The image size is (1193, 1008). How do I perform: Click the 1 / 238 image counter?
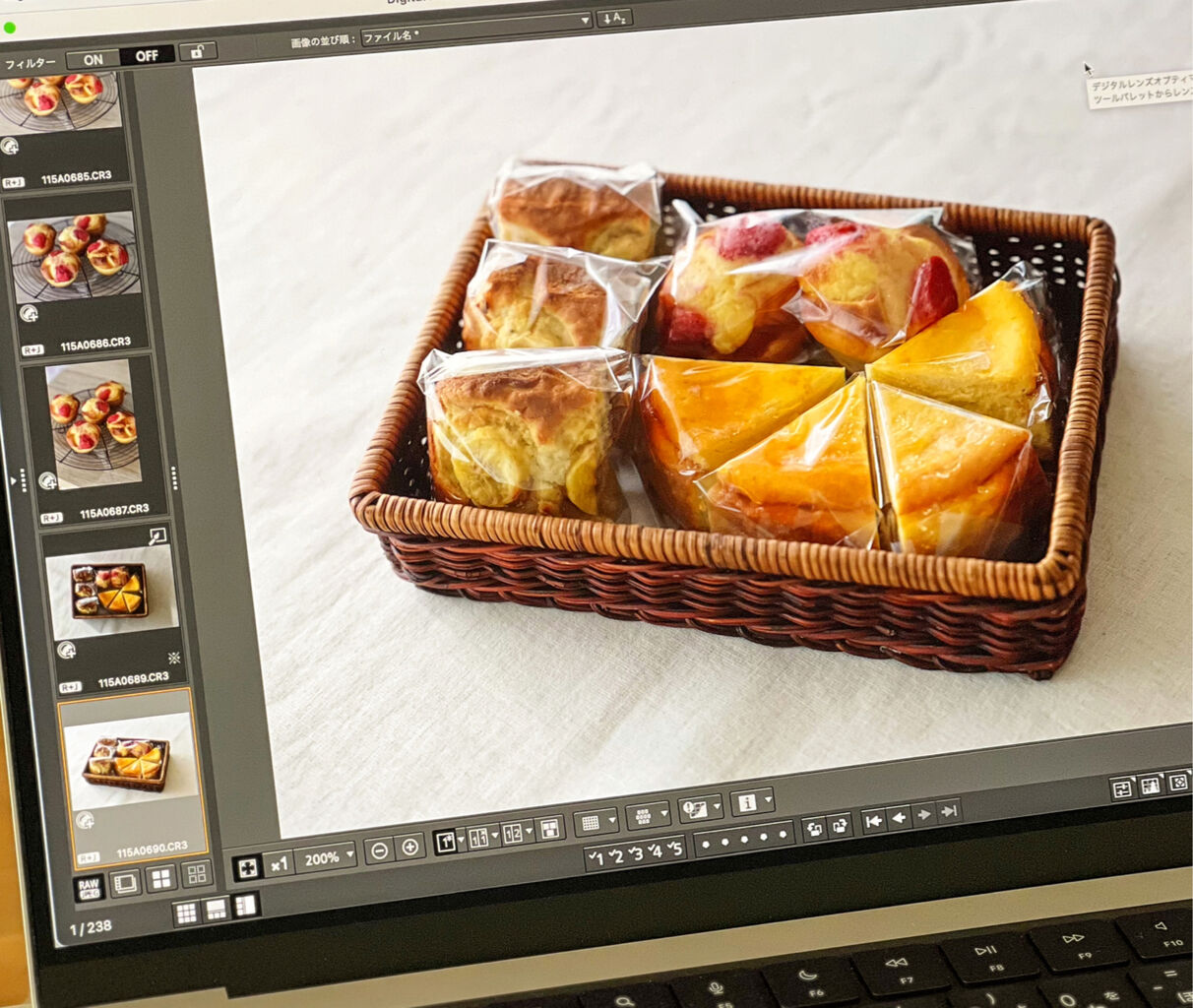coord(90,928)
